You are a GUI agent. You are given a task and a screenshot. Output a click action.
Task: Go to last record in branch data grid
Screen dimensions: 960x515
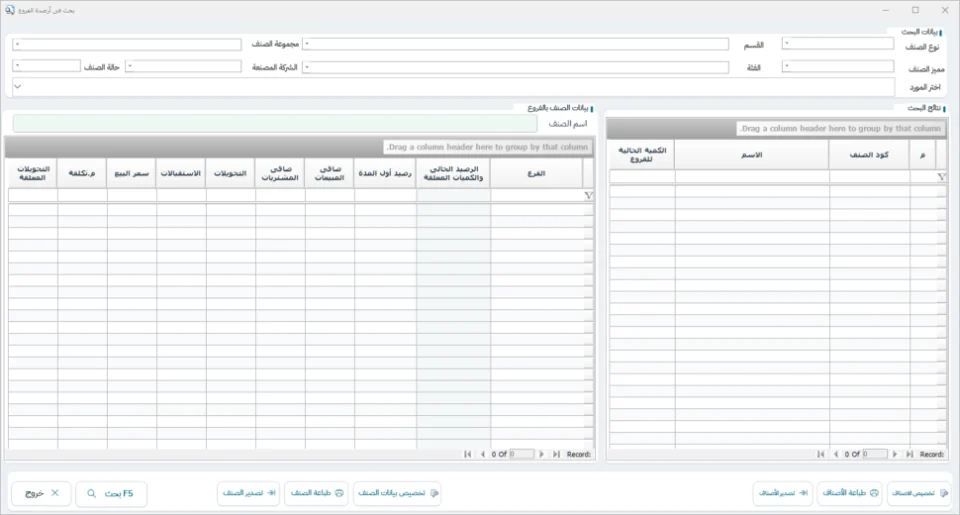557,454
